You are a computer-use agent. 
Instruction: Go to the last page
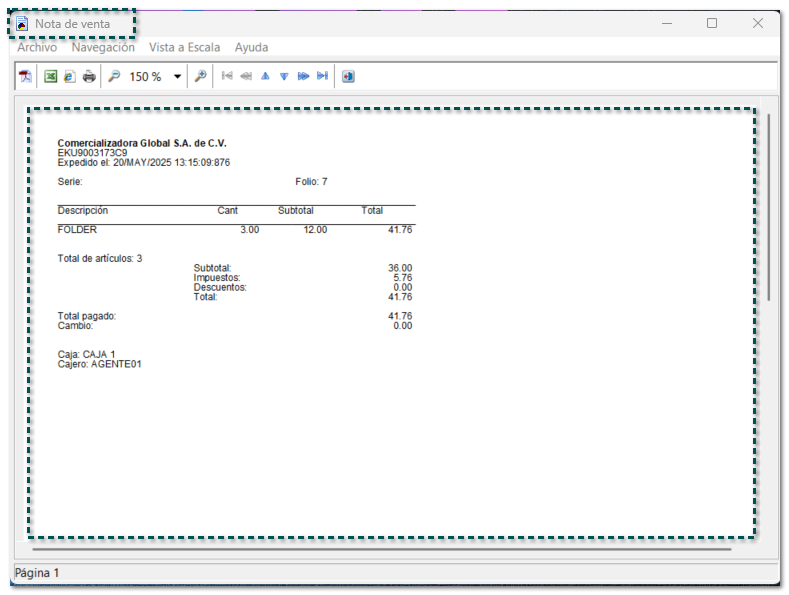pyautogui.click(x=322, y=76)
